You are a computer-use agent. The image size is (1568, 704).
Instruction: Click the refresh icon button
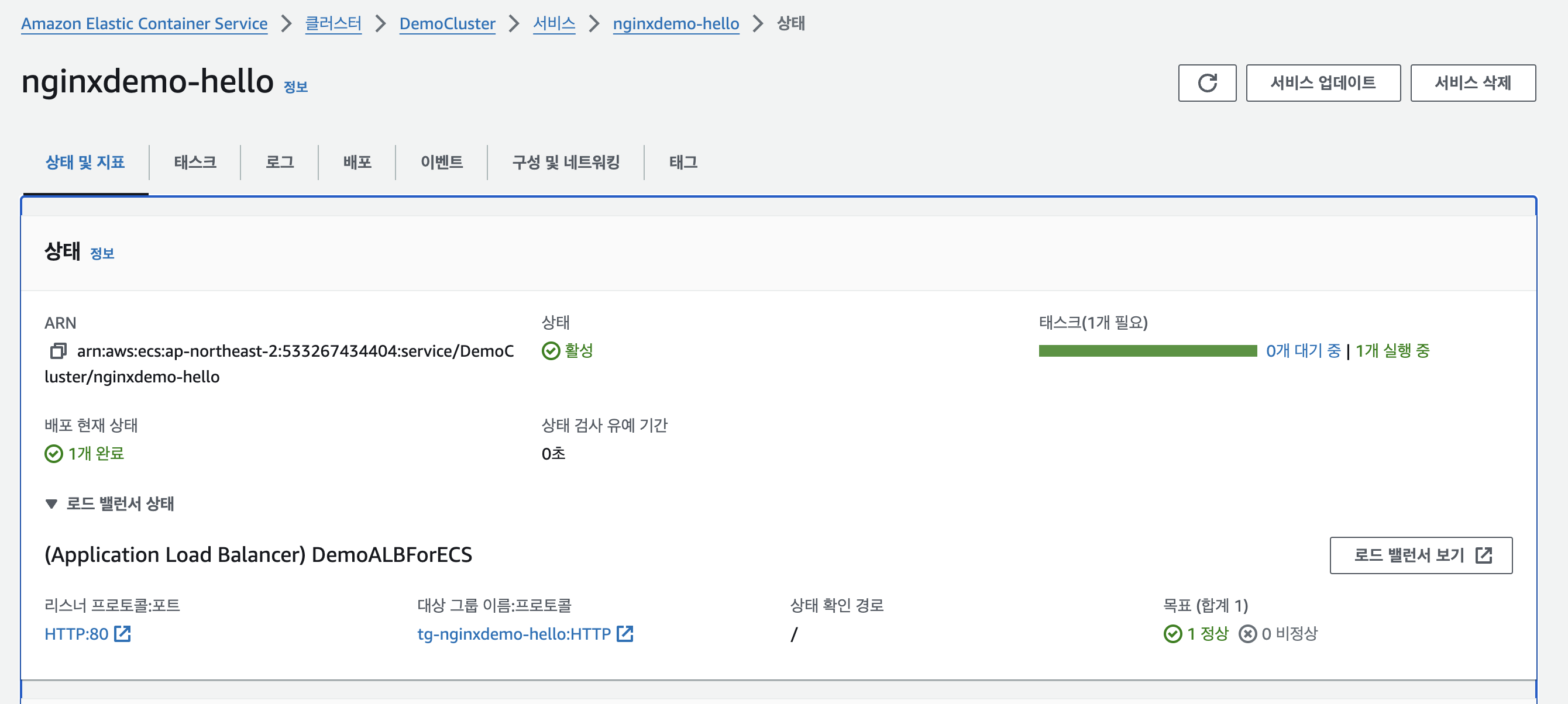pos(1206,83)
